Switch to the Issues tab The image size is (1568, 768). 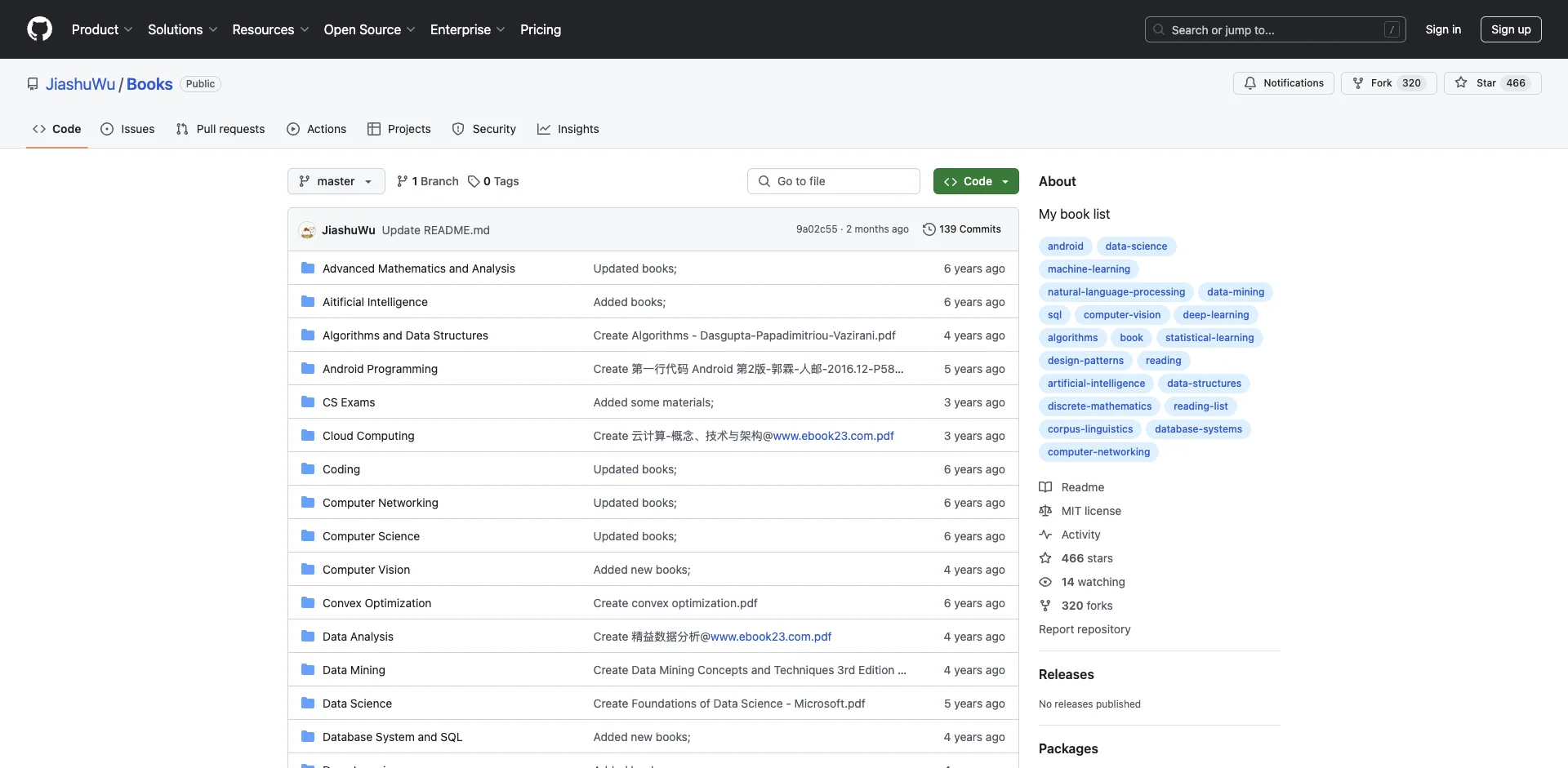[127, 129]
